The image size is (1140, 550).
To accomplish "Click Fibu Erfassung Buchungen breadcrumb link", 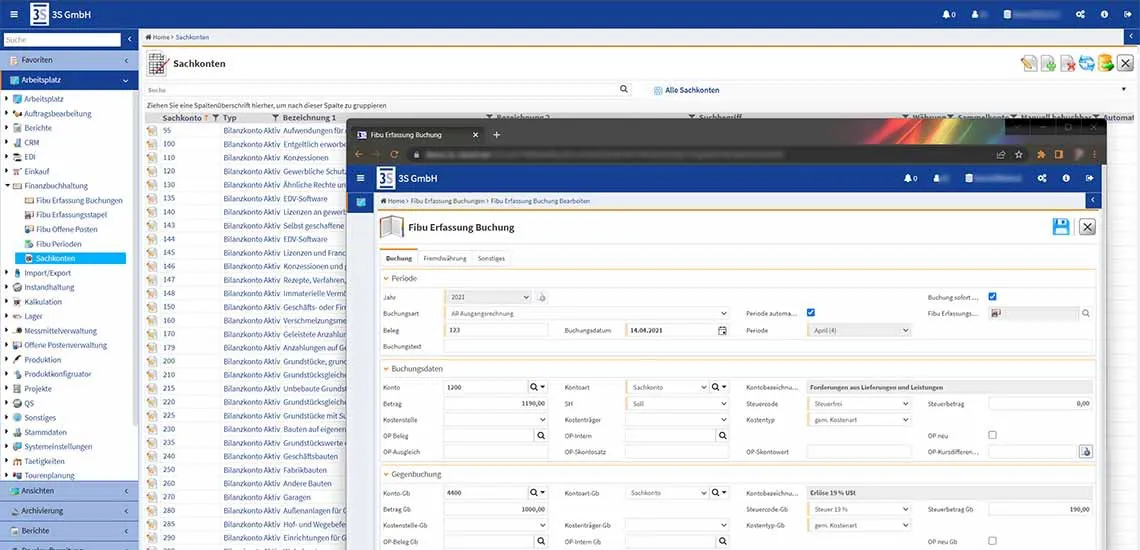I will click(x=447, y=201).
